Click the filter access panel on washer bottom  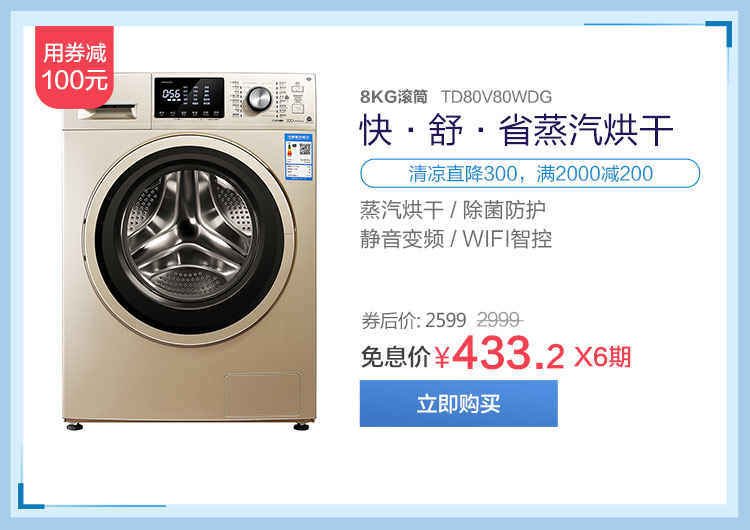click(x=262, y=395)
